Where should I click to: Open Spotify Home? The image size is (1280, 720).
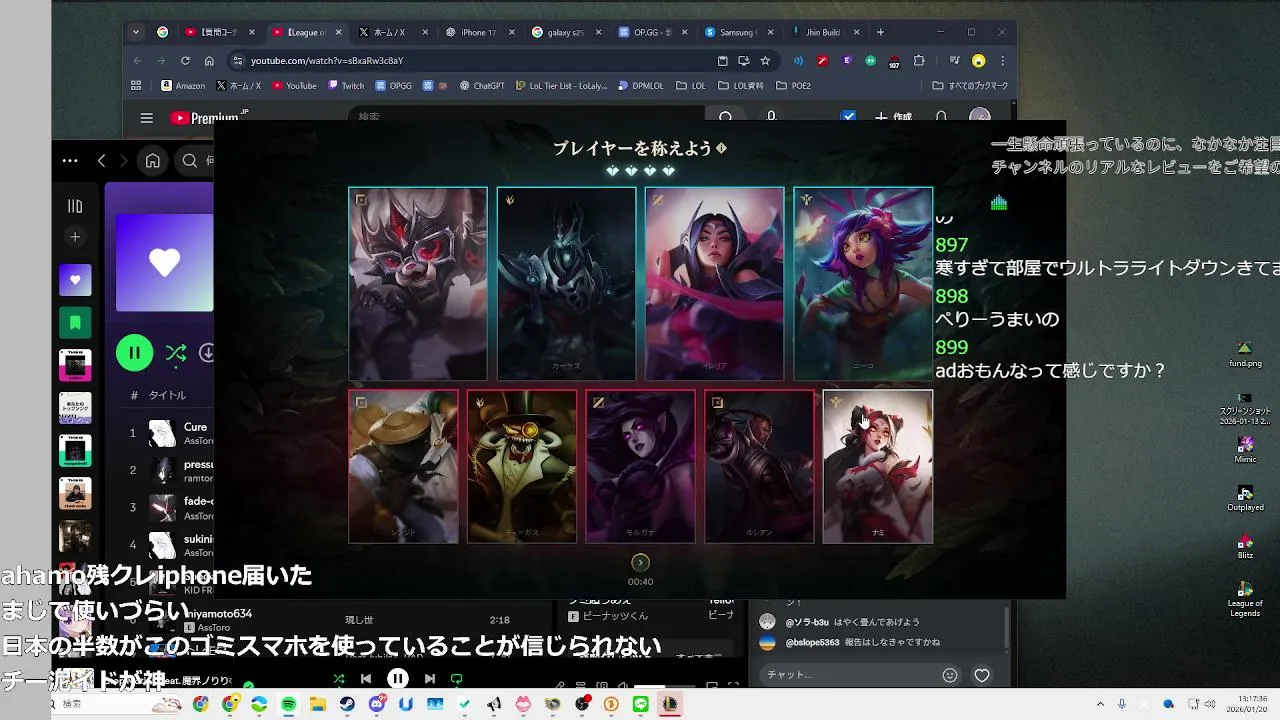[152, 160]
